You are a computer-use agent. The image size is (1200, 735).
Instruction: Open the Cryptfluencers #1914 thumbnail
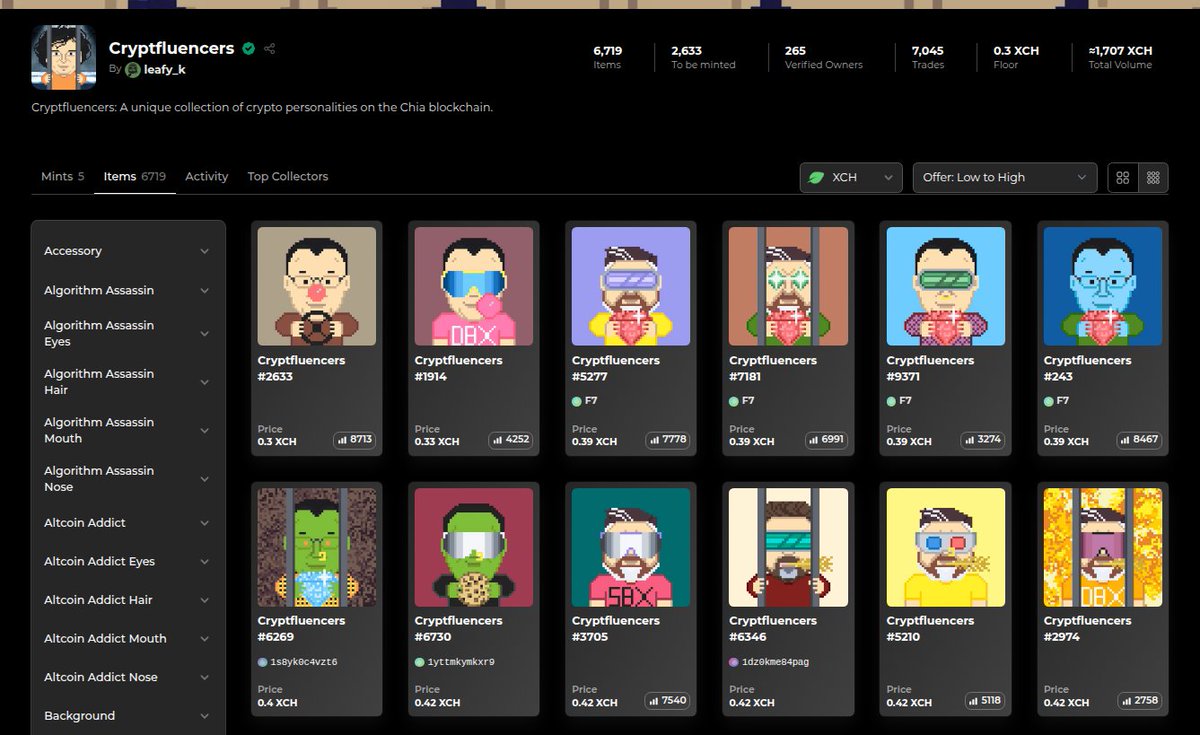pos(474,286)
